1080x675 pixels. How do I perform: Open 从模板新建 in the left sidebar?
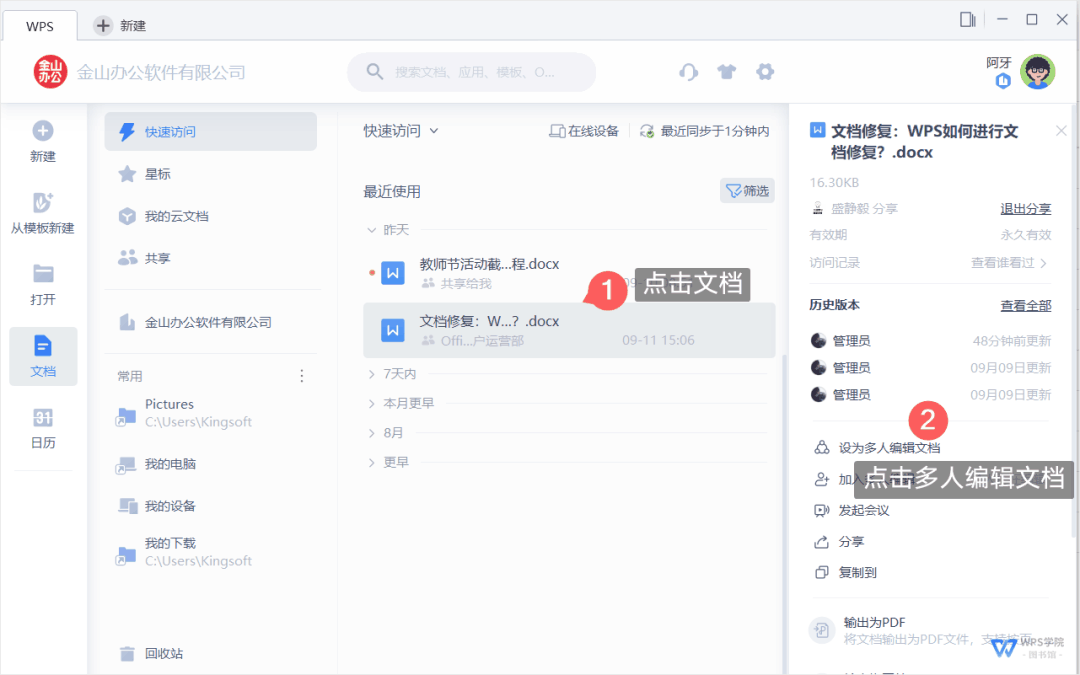coord(43,213)
